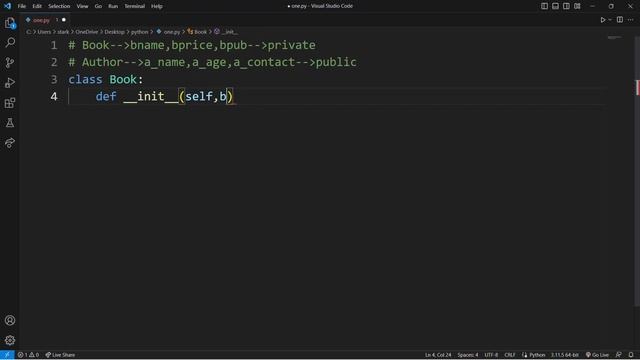Toggle the bottom panel layout icon
This screenshot has height=360, width=640.
[556, 6]
